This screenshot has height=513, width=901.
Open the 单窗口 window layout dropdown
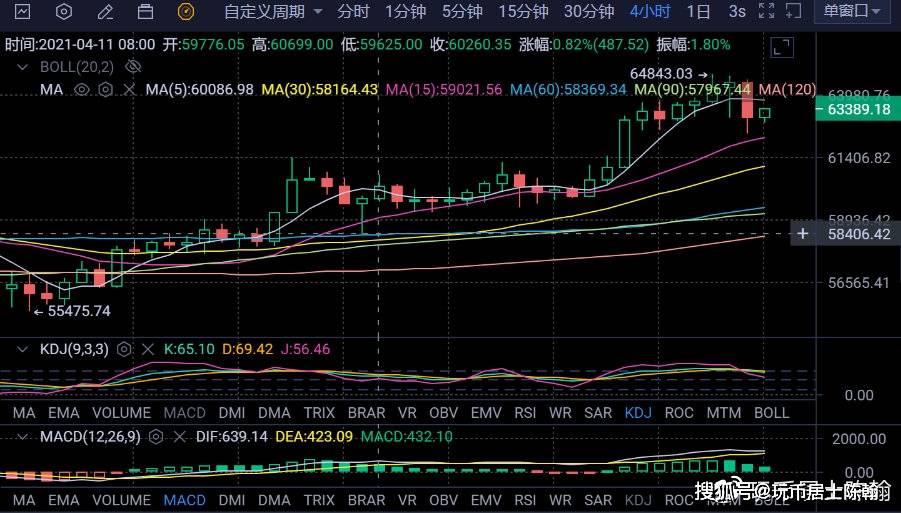pyautogui.click(x=852, y=11)
